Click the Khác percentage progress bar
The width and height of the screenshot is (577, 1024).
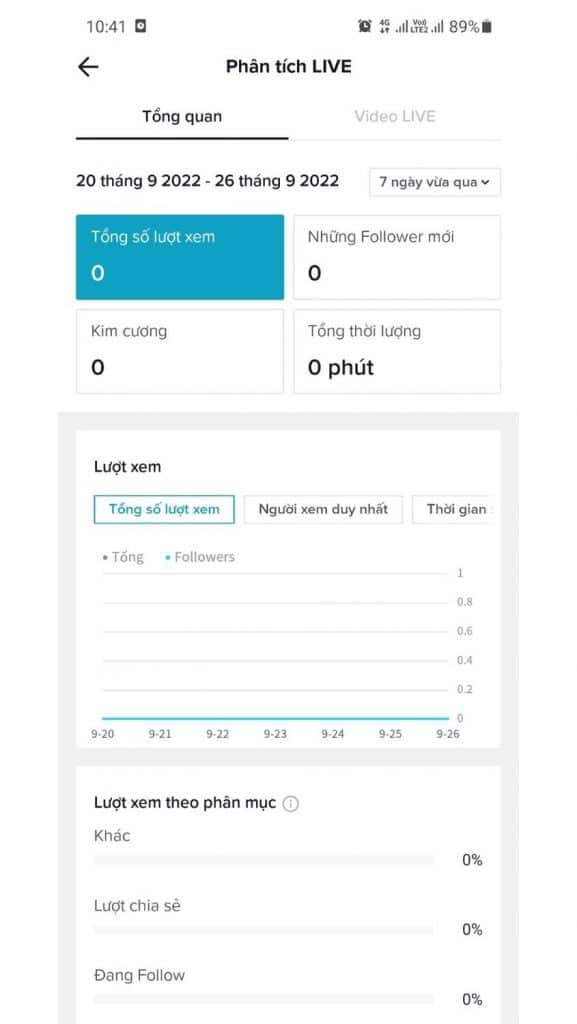click(265, 859)
